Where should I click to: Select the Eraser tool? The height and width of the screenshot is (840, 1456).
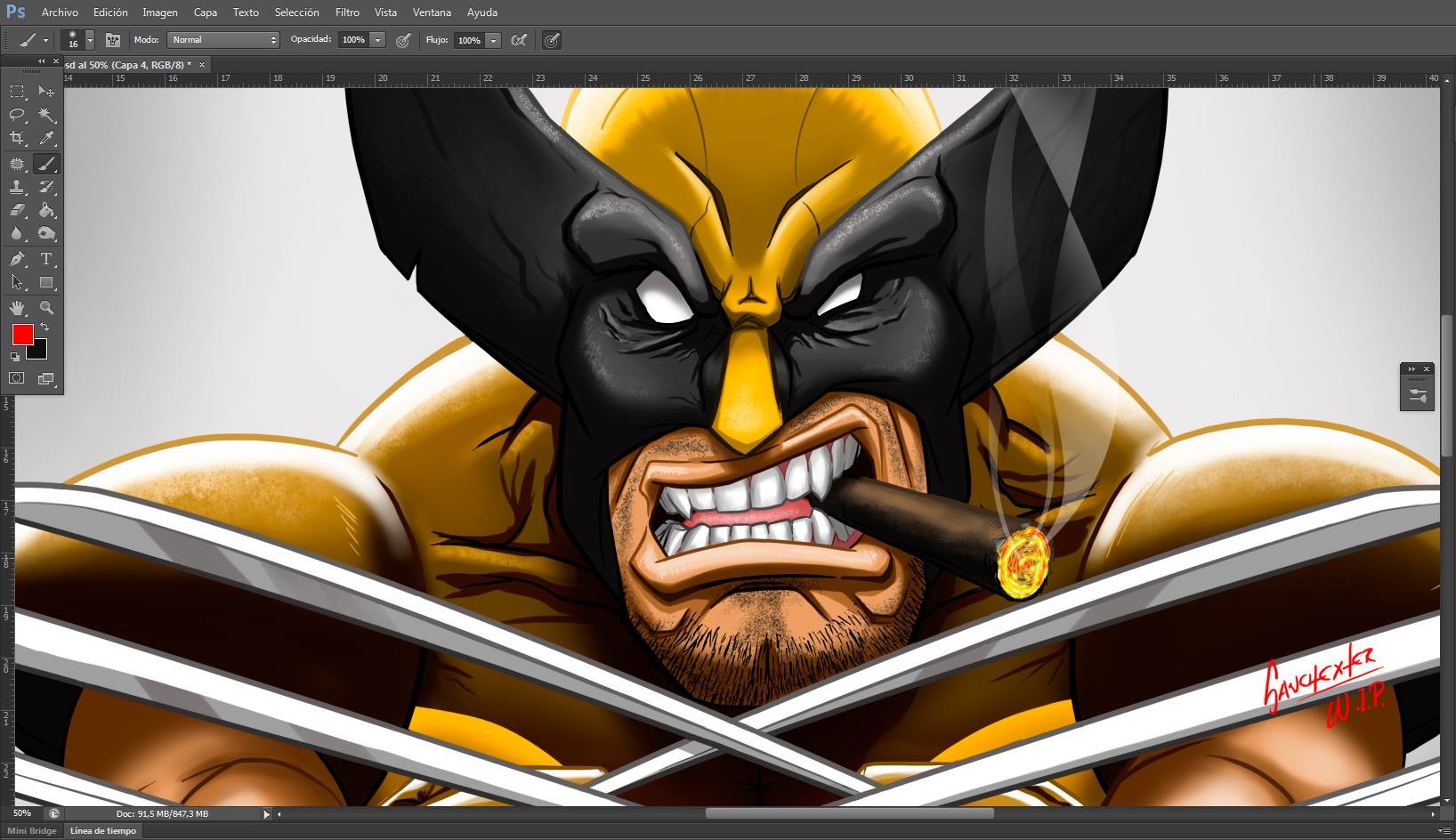(x=16, y=210)
